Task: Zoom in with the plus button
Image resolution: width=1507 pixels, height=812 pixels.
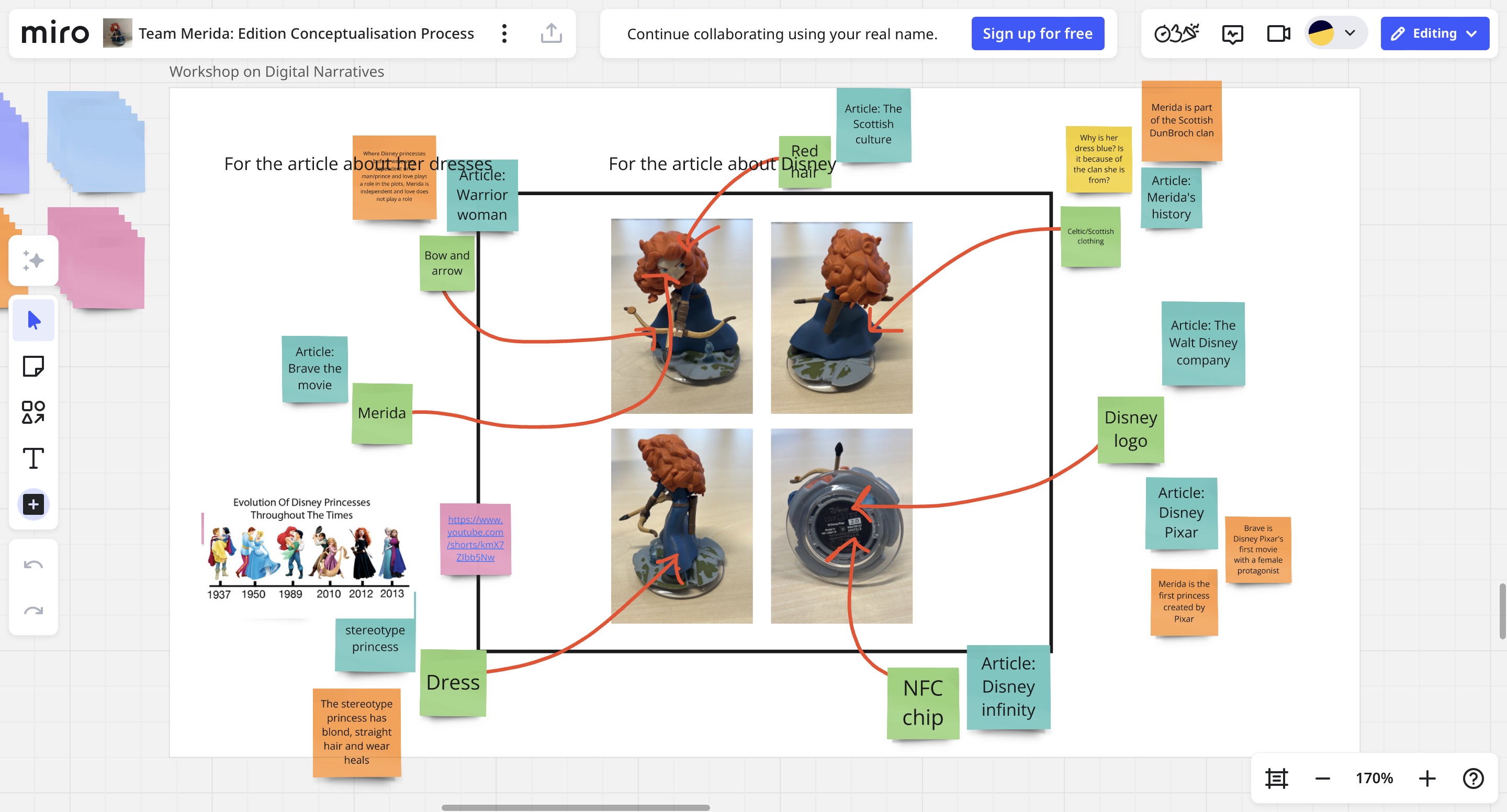Action: coord(1427,779)
